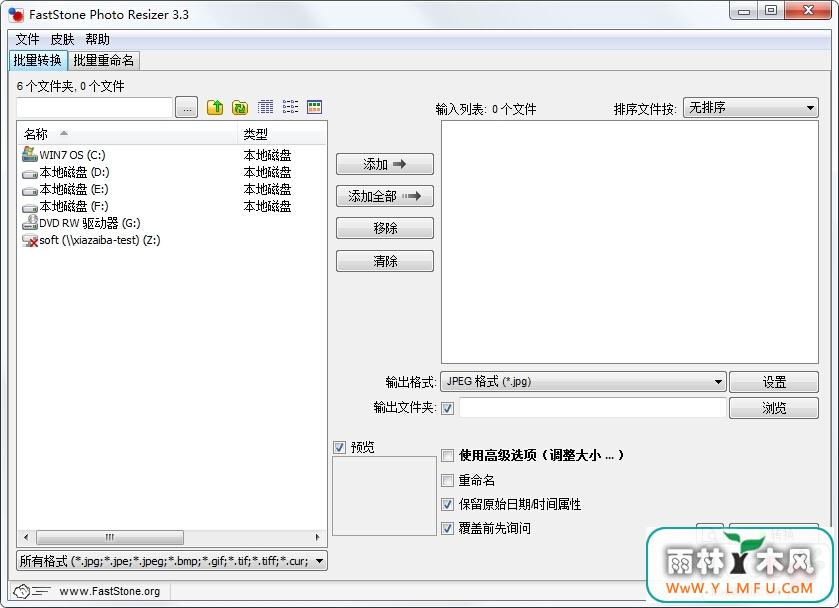Switch to details list view icon

pos(265,107)
